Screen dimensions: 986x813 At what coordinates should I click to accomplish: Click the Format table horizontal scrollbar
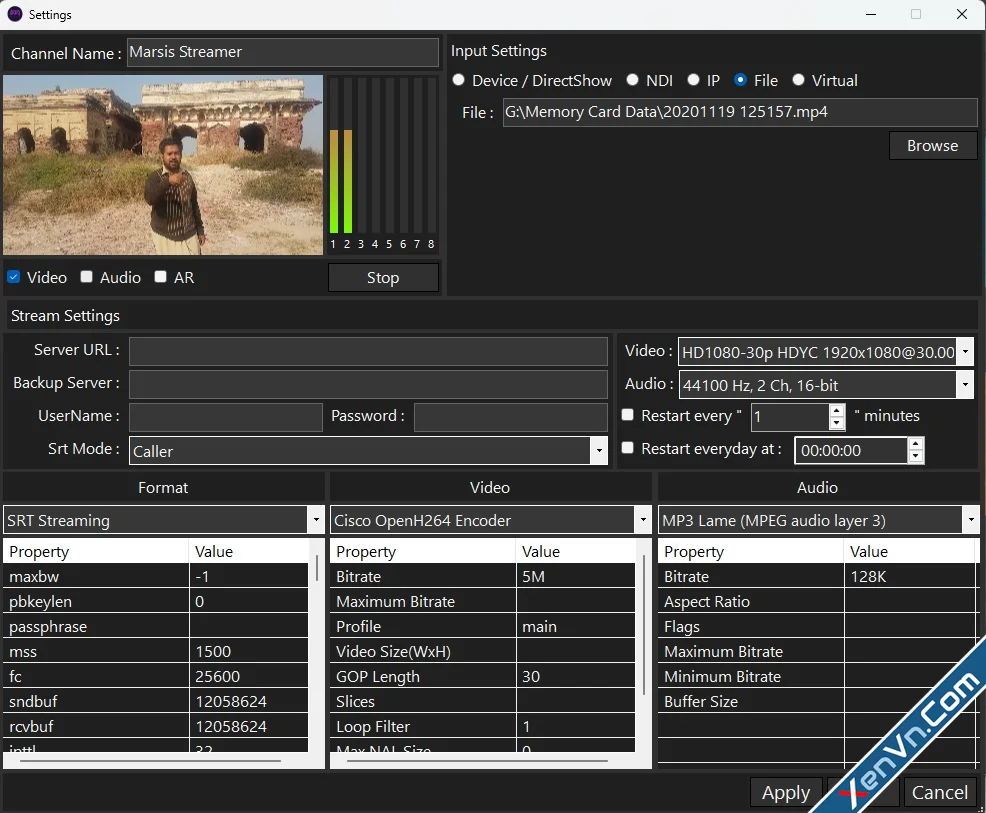(150, 761)
